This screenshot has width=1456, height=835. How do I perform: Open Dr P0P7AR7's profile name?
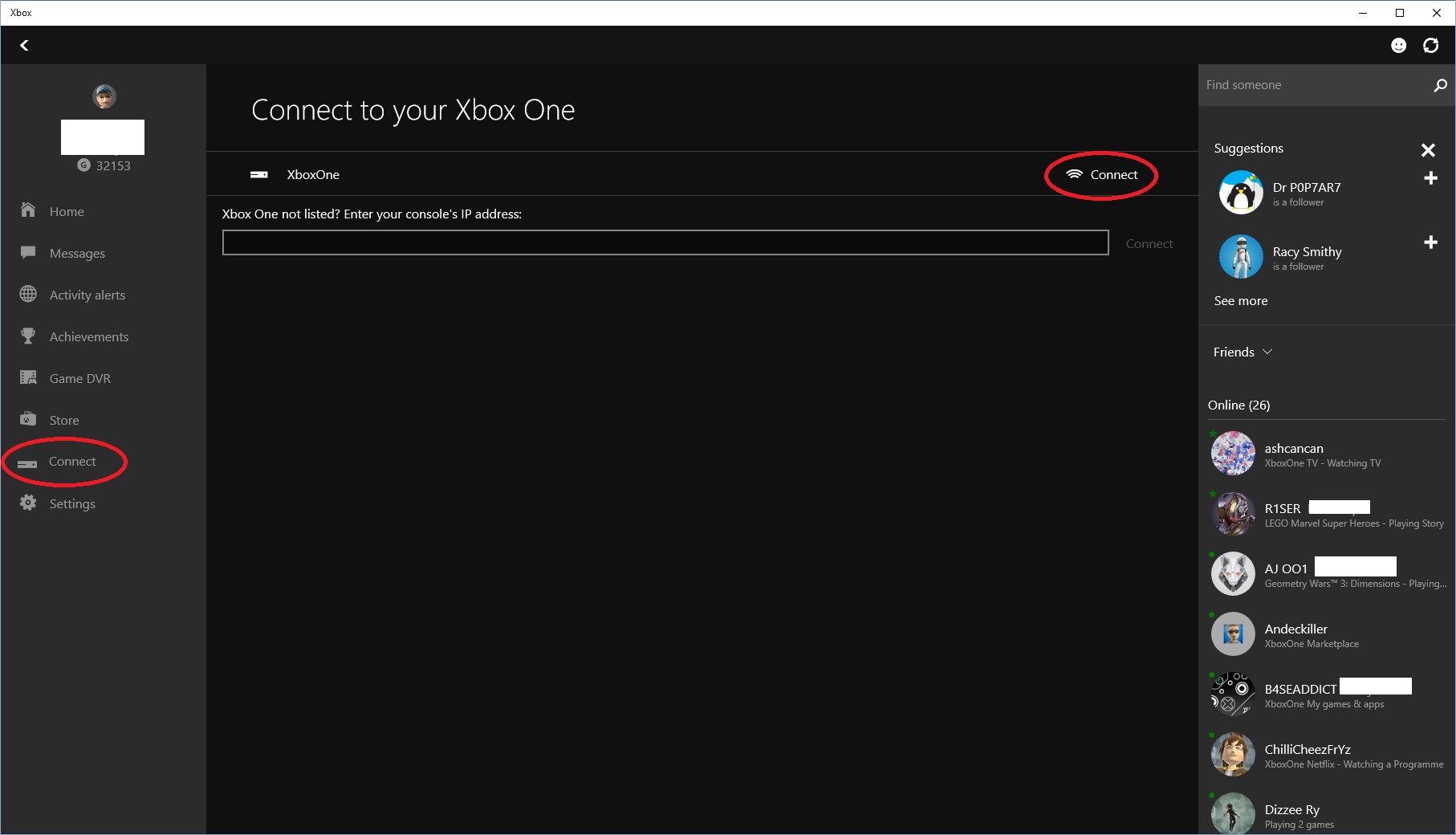pos(1307,187)
